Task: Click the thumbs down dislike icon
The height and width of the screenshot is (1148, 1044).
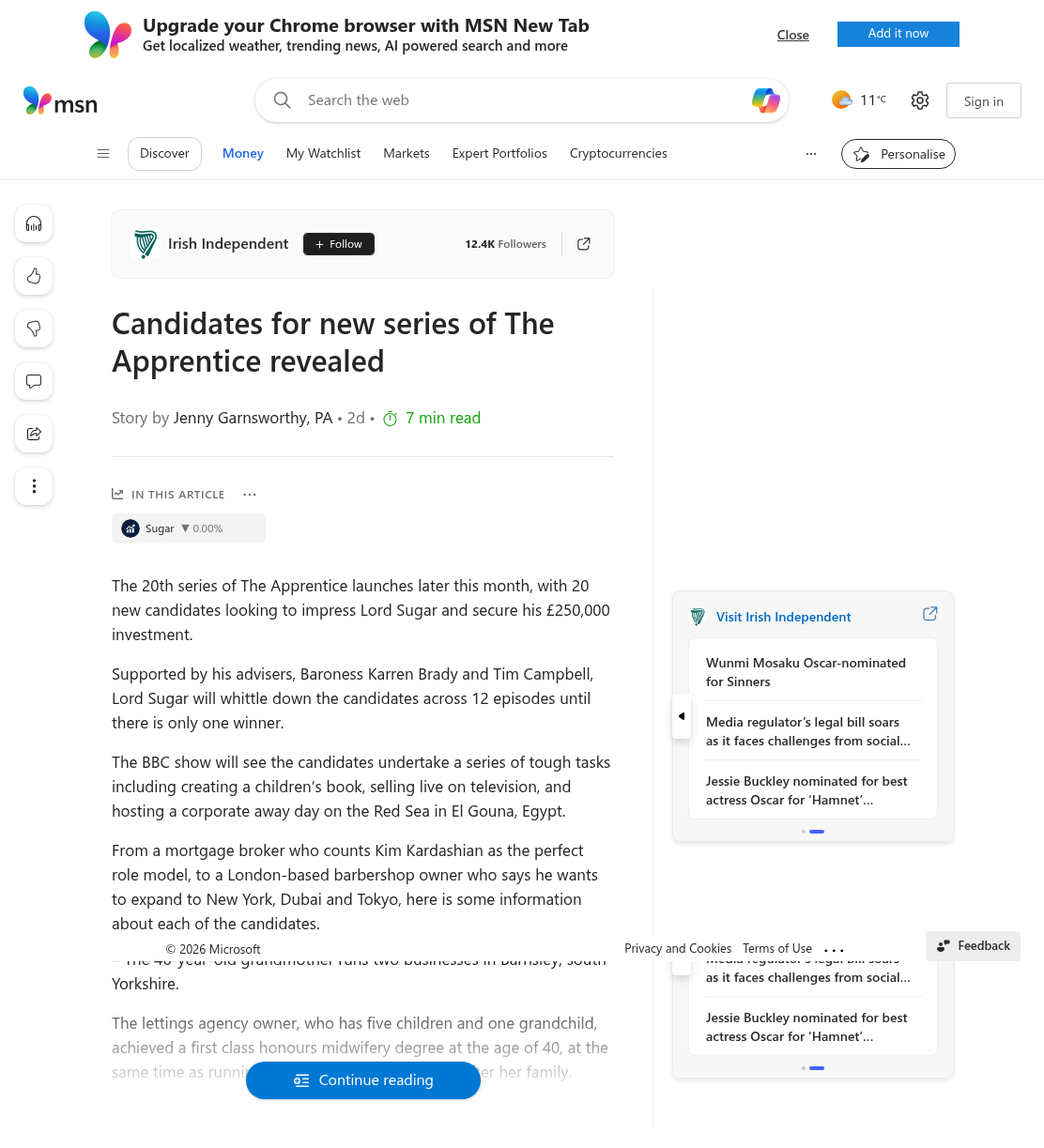Action: pos(34,329)
